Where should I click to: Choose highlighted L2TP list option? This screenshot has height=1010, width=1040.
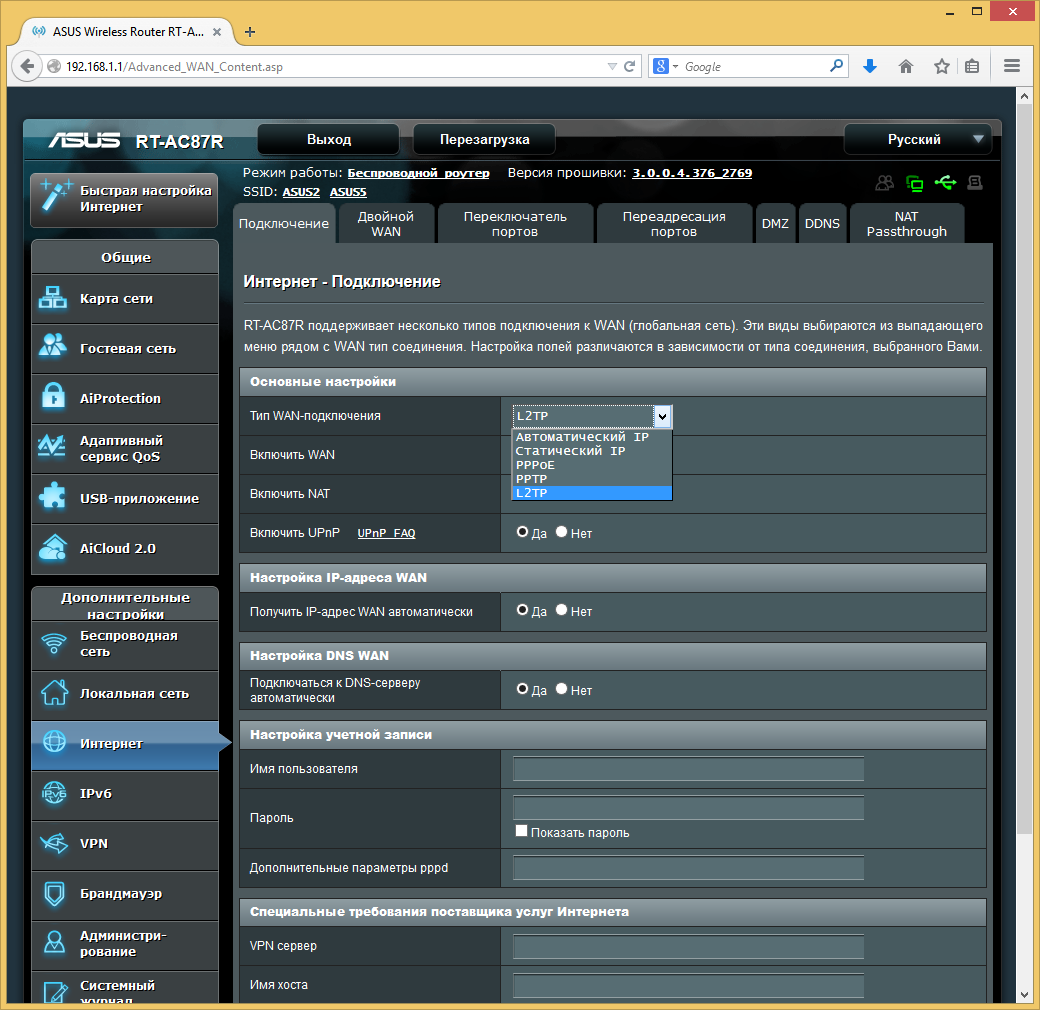(x=592, y=493)
